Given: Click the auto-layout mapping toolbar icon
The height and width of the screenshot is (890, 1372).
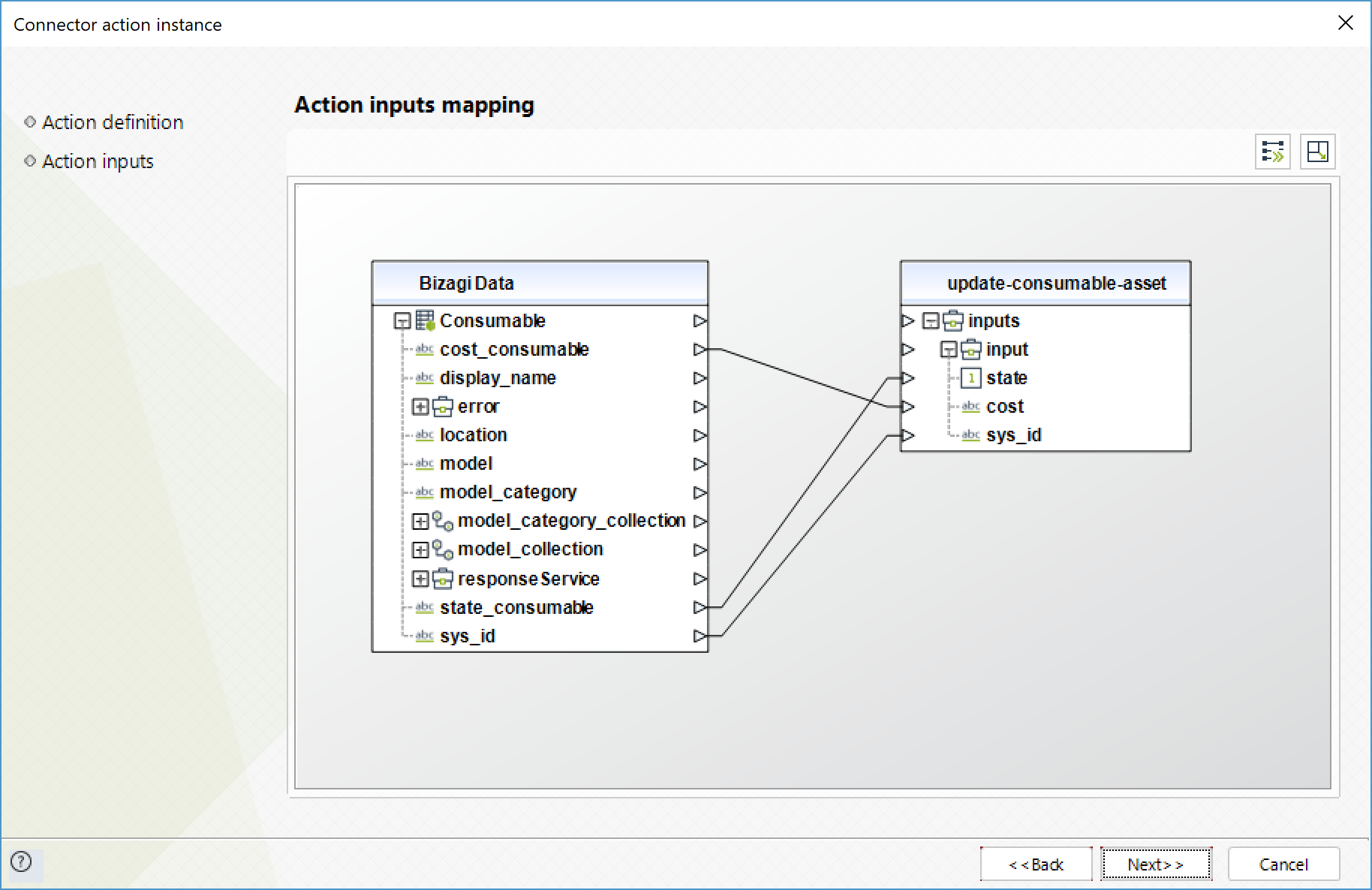Looking at the screenshot, I should click(1317, 152).
